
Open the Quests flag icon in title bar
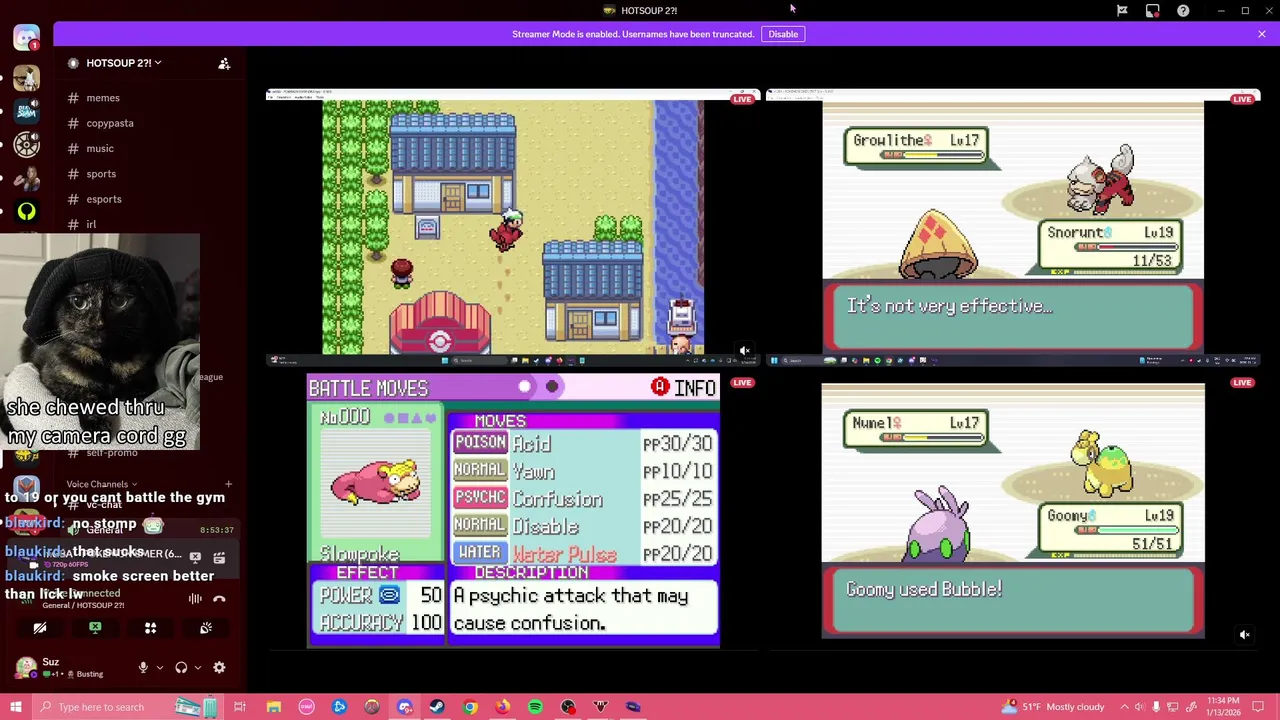[x=1122, y=10]
